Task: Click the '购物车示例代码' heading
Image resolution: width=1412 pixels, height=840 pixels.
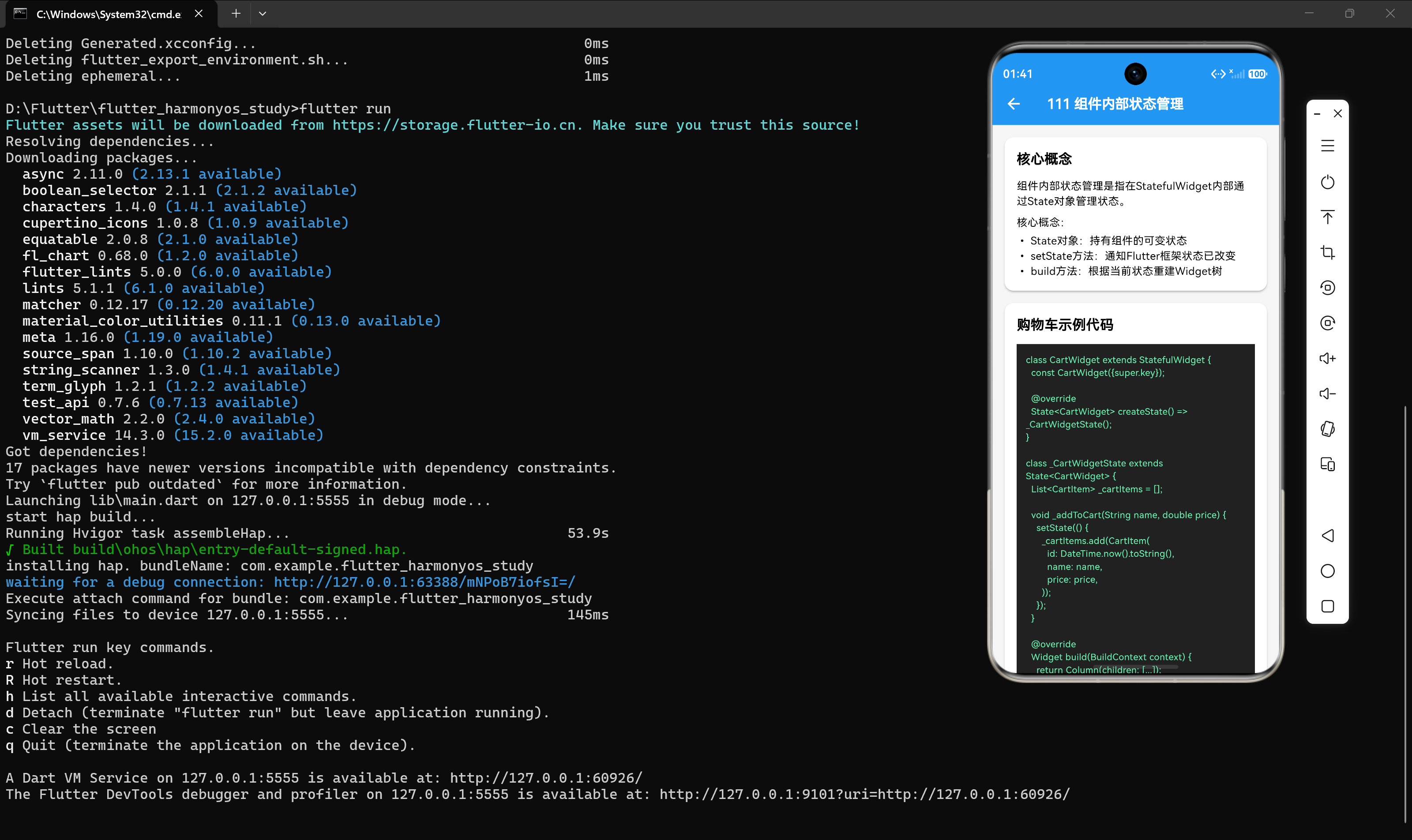Action: point(1064,325)
